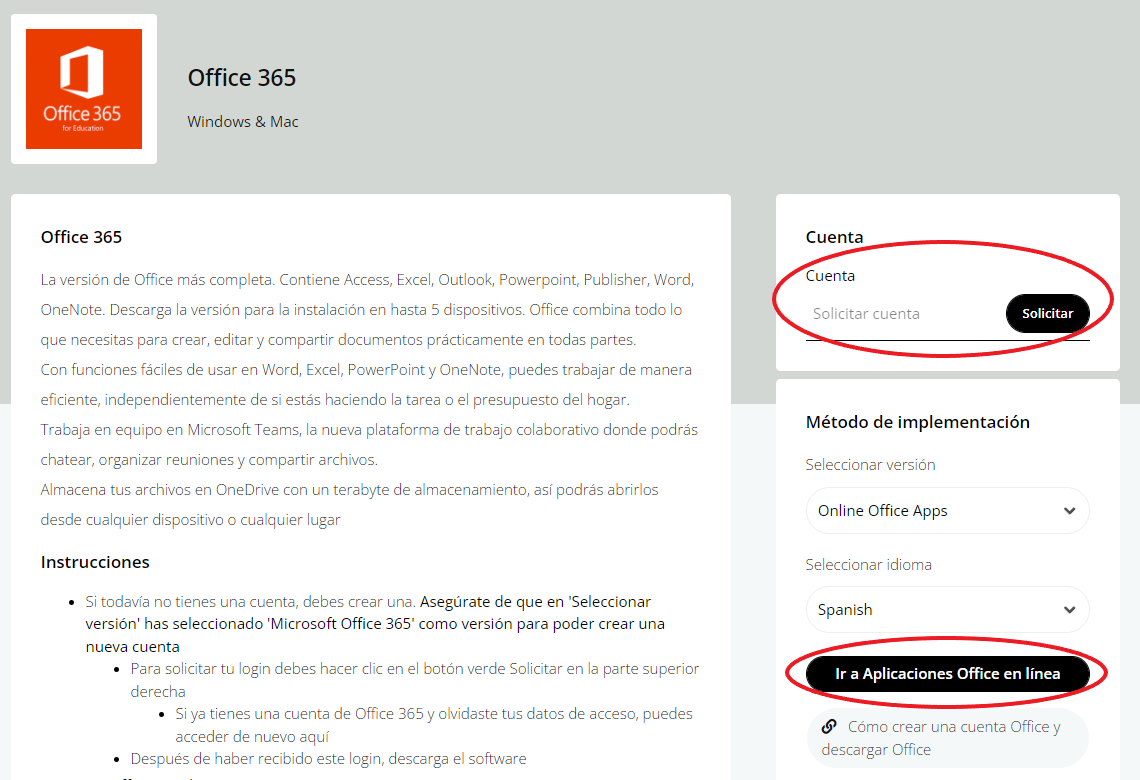Click the text 'Si ya tienes una cuenta de Office 365'
Screen dimensions: 1140x780
coord(299,713)
